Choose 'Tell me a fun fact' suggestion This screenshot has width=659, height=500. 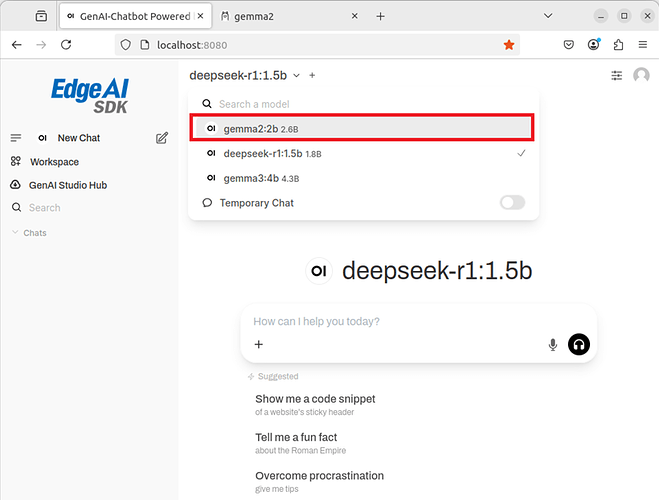[x=301, y=443]
